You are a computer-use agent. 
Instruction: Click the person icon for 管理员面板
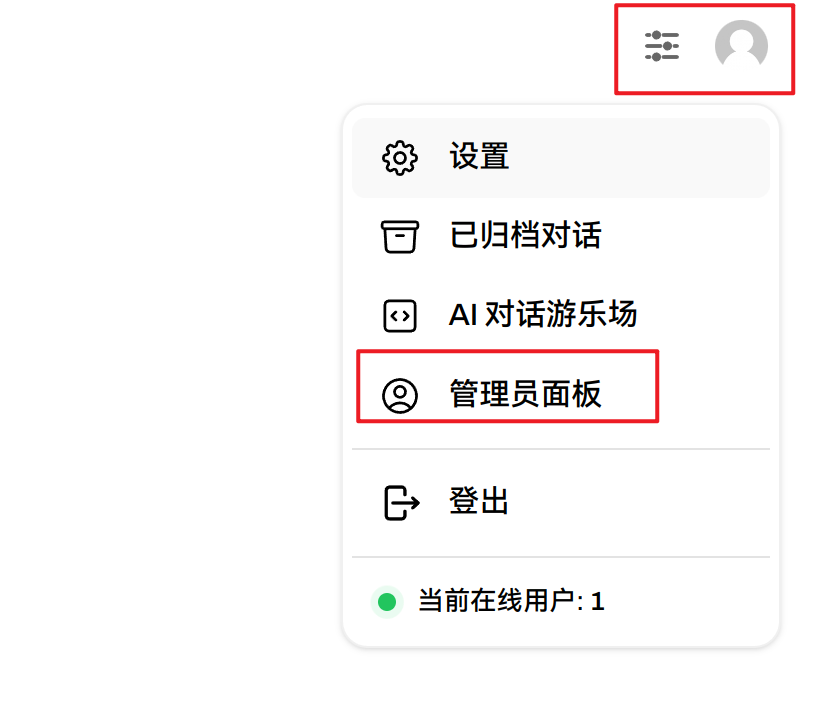tap(400, 395)
